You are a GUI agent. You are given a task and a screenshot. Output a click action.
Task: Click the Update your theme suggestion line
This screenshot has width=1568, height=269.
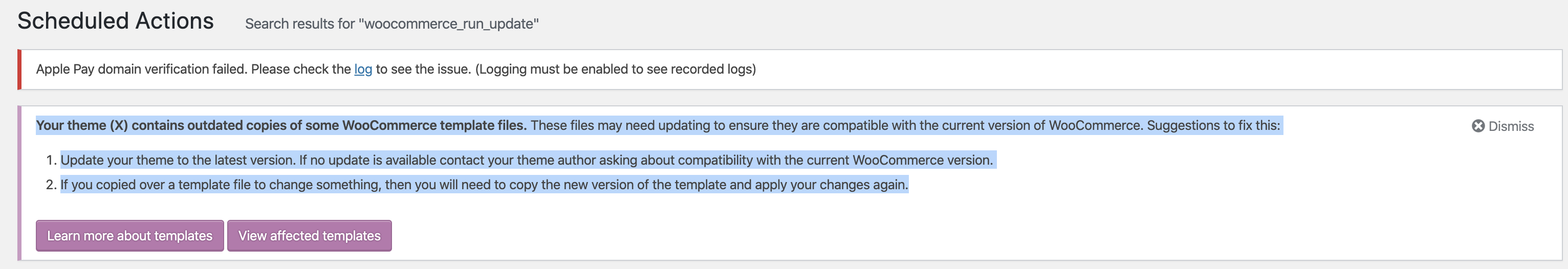pos(527,160)
